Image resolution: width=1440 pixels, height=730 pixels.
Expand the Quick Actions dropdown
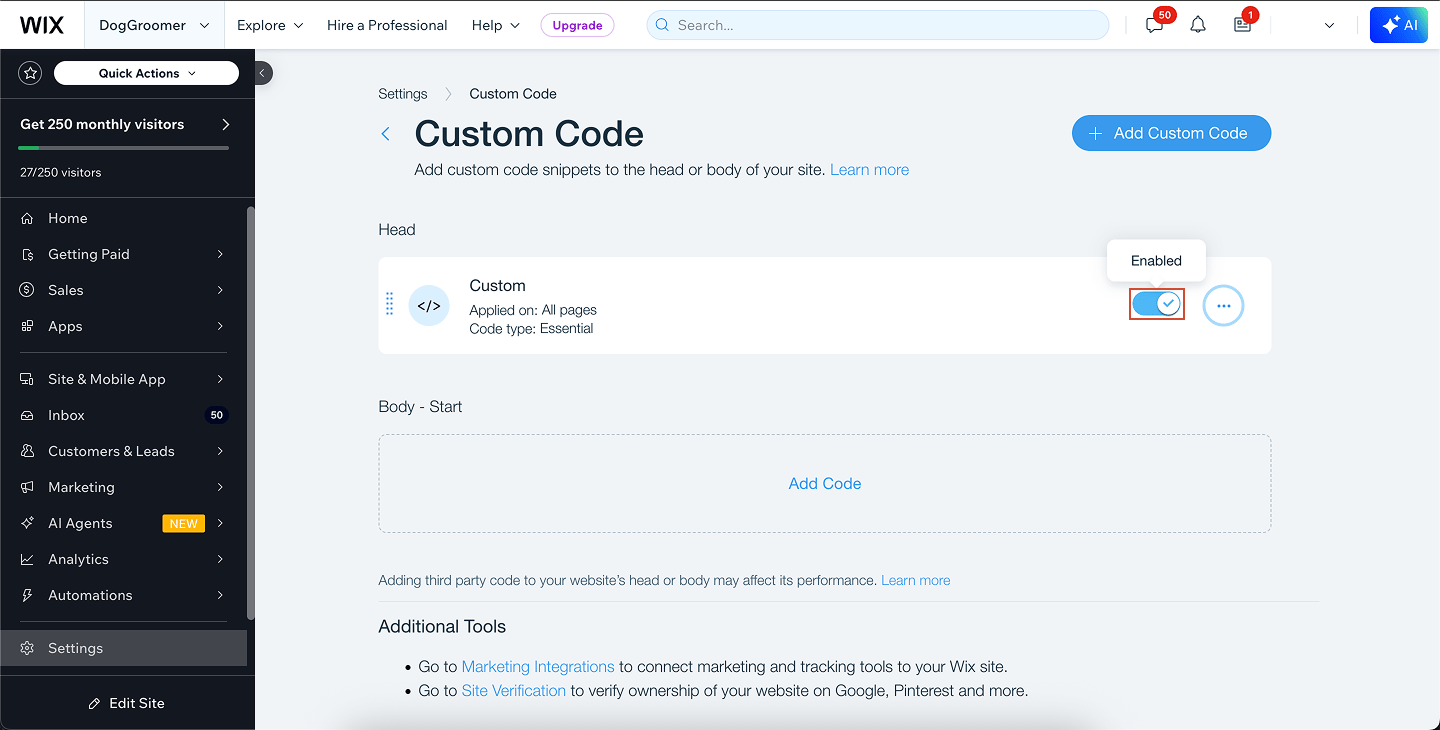[x=146, y=73]
